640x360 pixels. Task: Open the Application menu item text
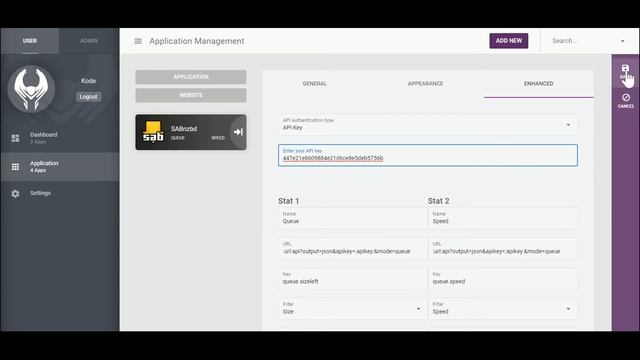pyautogui.click(x=44, y=163)
